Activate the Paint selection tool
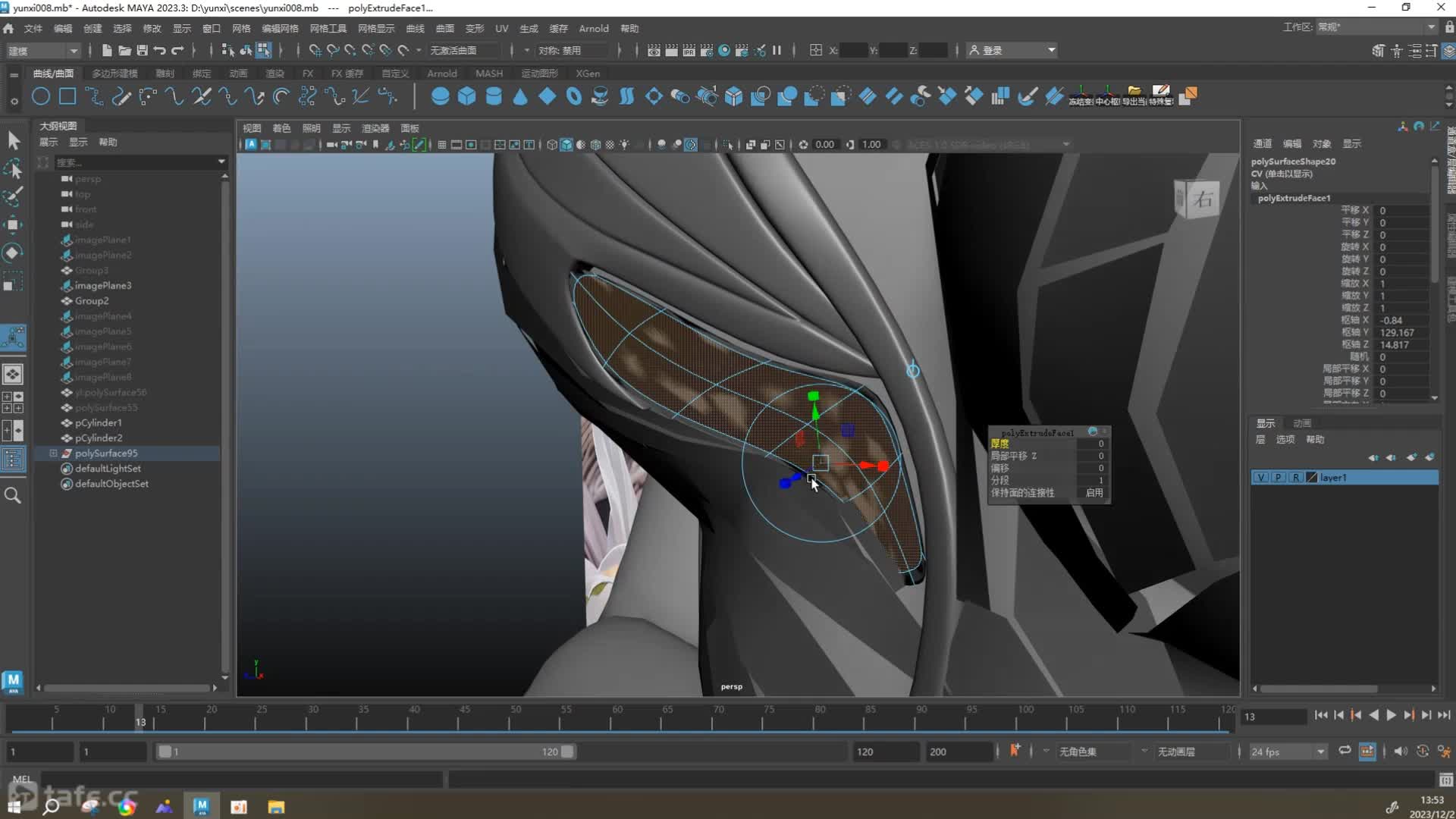This screenshot has width=1456, height=819. (13, 196)
